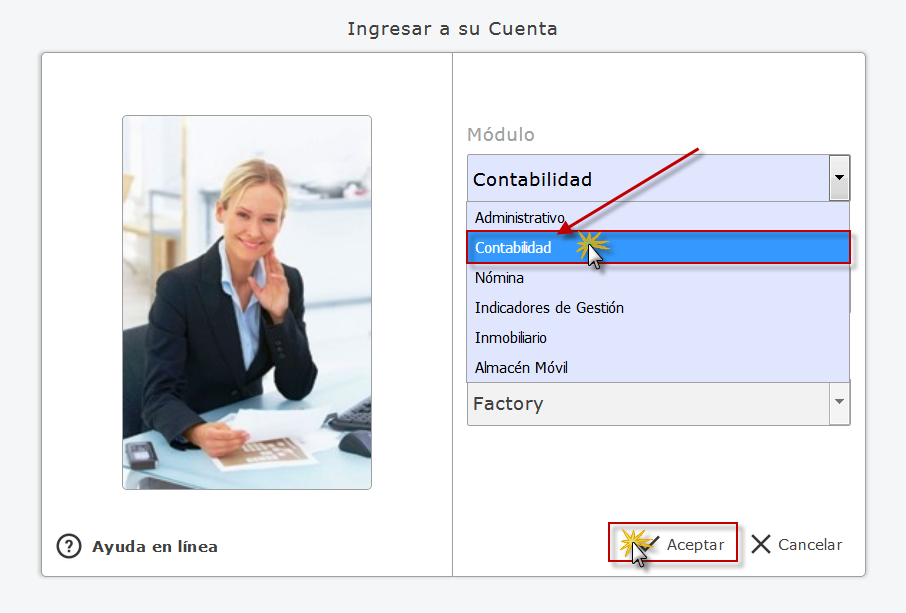This screenshot has width=906, height=613.
Task: Click the Módulo field label
Action: pos(501,135)
